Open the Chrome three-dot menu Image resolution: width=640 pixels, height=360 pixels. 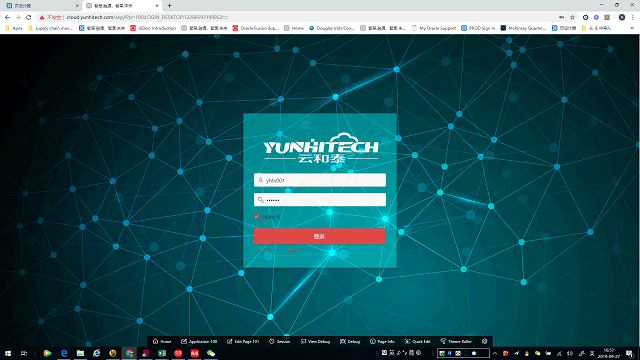633,17
